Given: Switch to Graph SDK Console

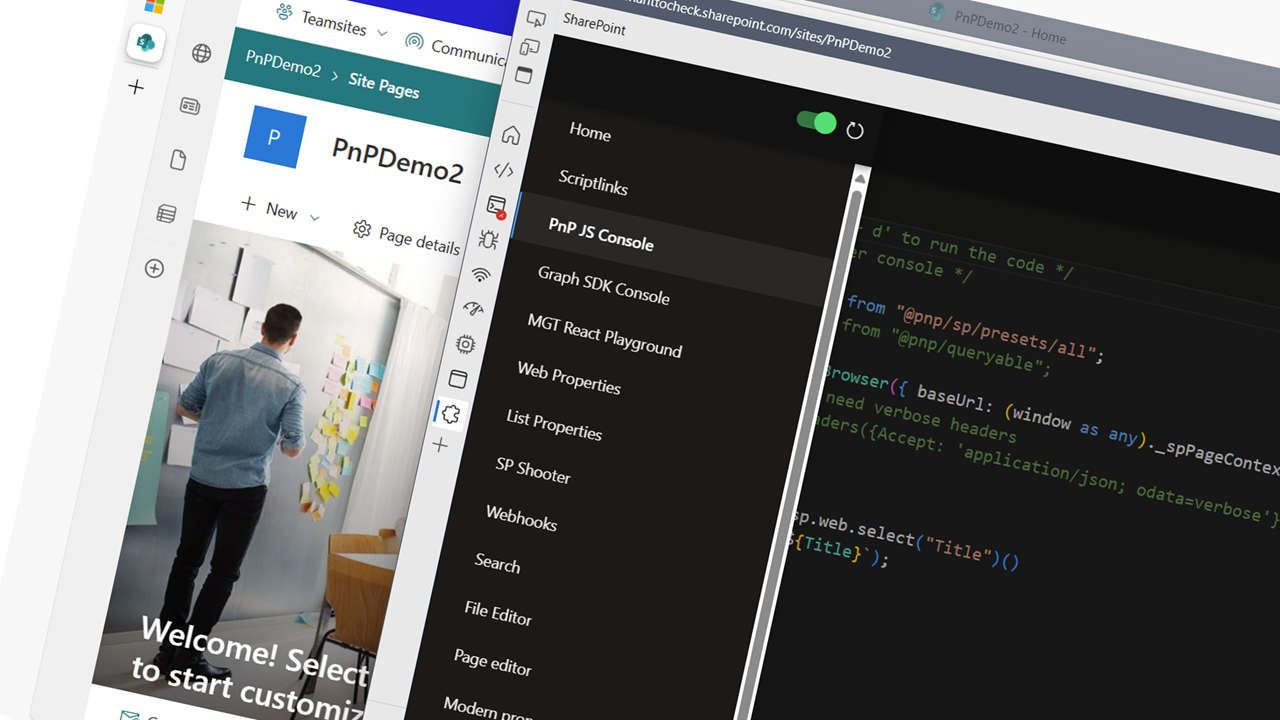Looking at the screenshot, I should pos(602,295).
